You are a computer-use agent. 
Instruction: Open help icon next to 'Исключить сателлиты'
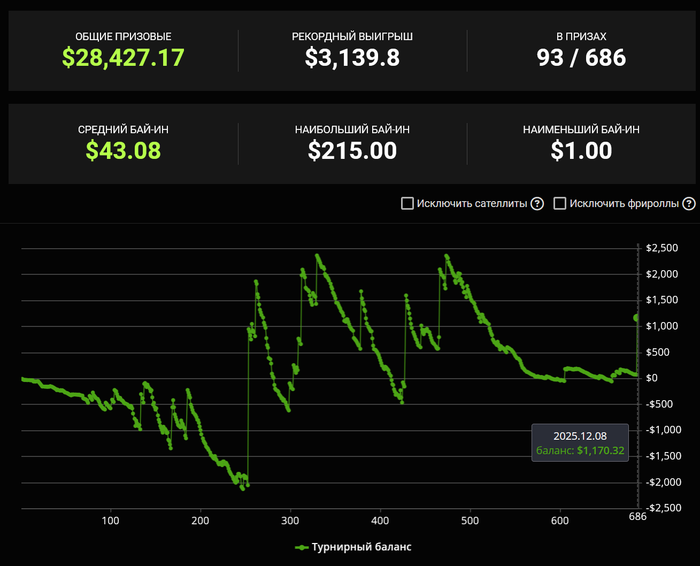pos(538,204)
